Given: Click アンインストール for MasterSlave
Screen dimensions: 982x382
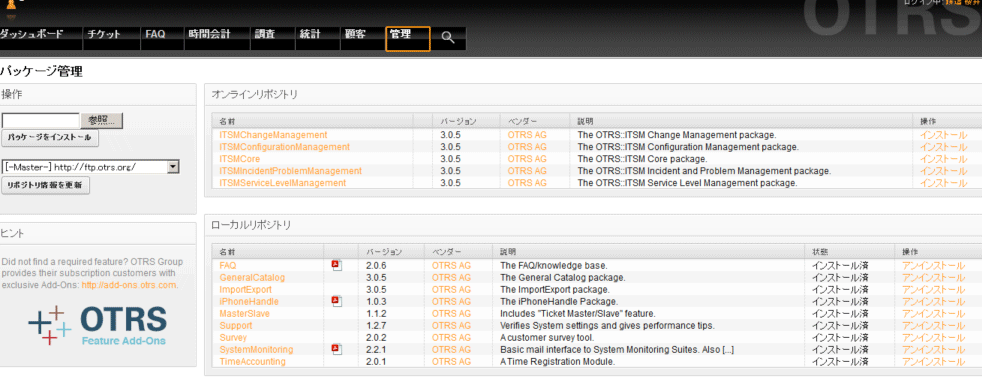Looking at the screenshot, I should (x=933, y=313).
